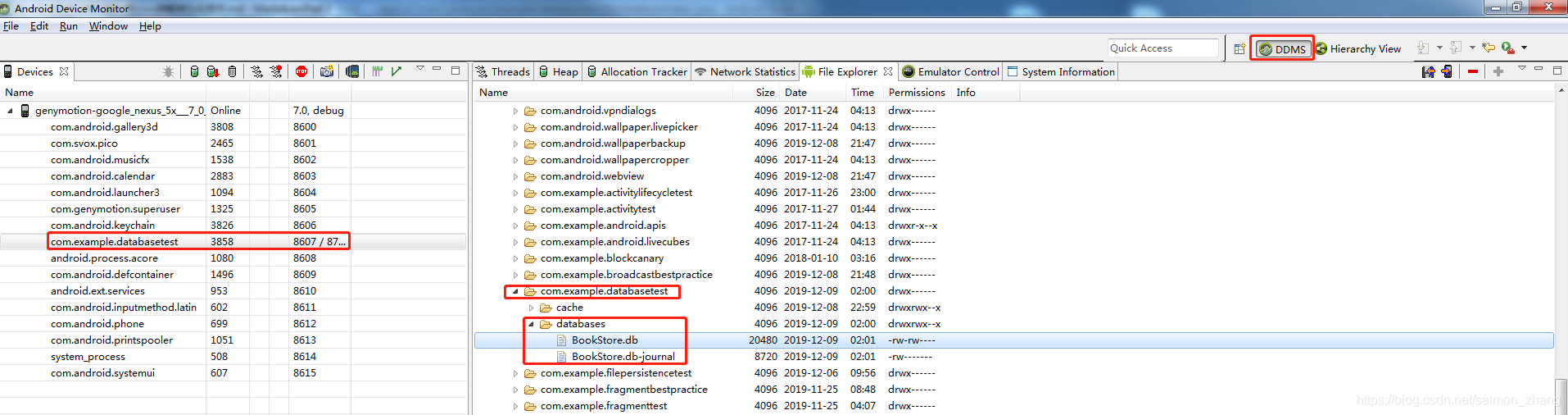Screen dimensions: 1568x415
Task: Open the Window menu
Action: point(108,26)
